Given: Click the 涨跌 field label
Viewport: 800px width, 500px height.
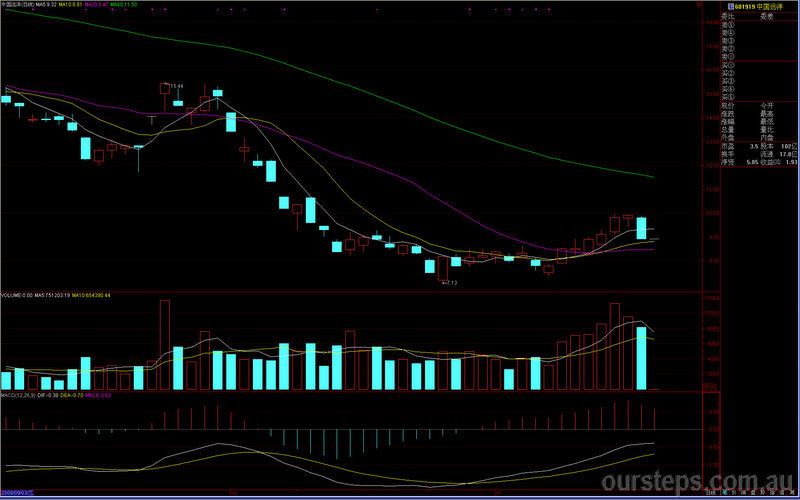Looking at the screenshot, I should (x=728, y=114).
